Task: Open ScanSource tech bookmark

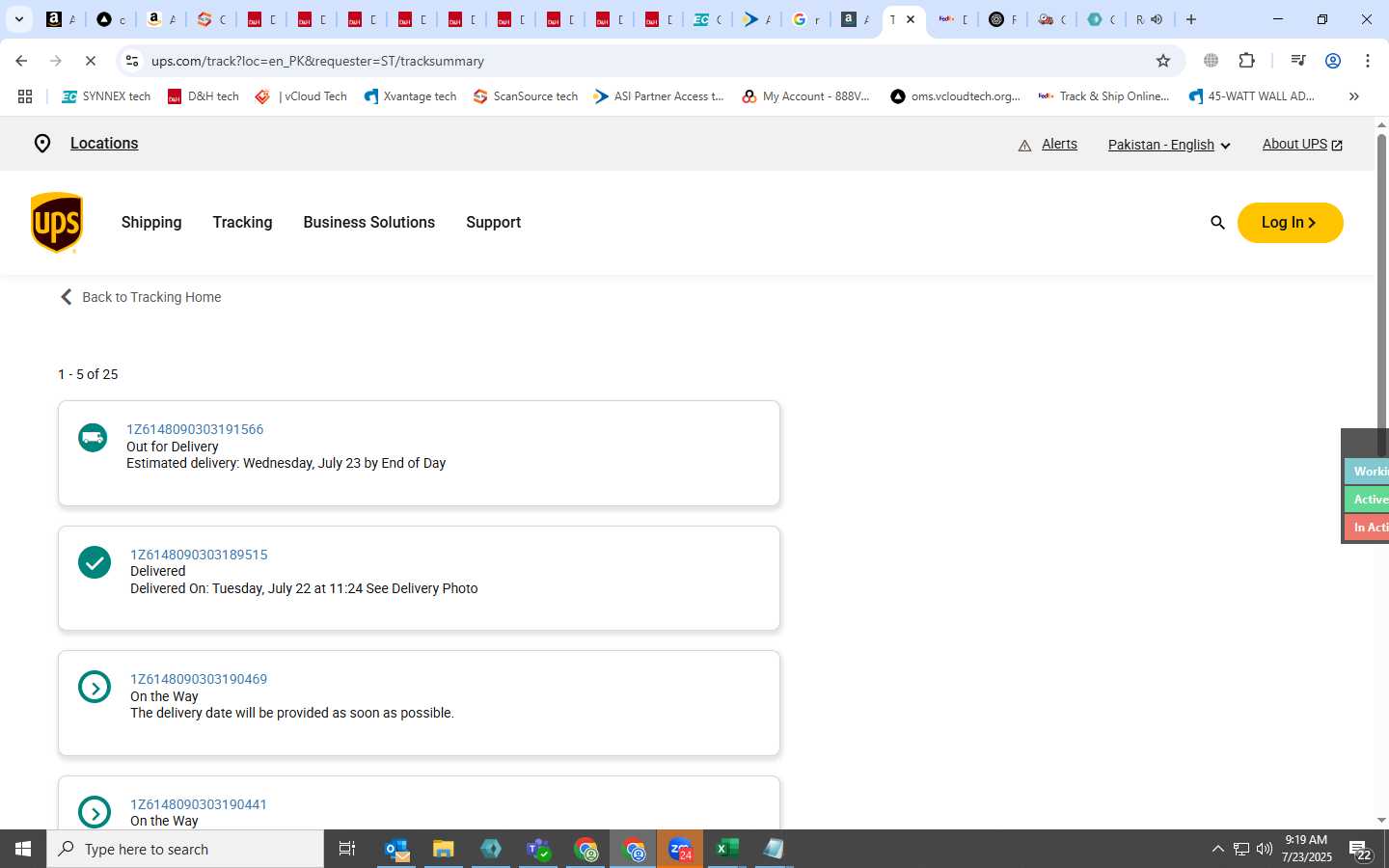Action: [526, 96]
